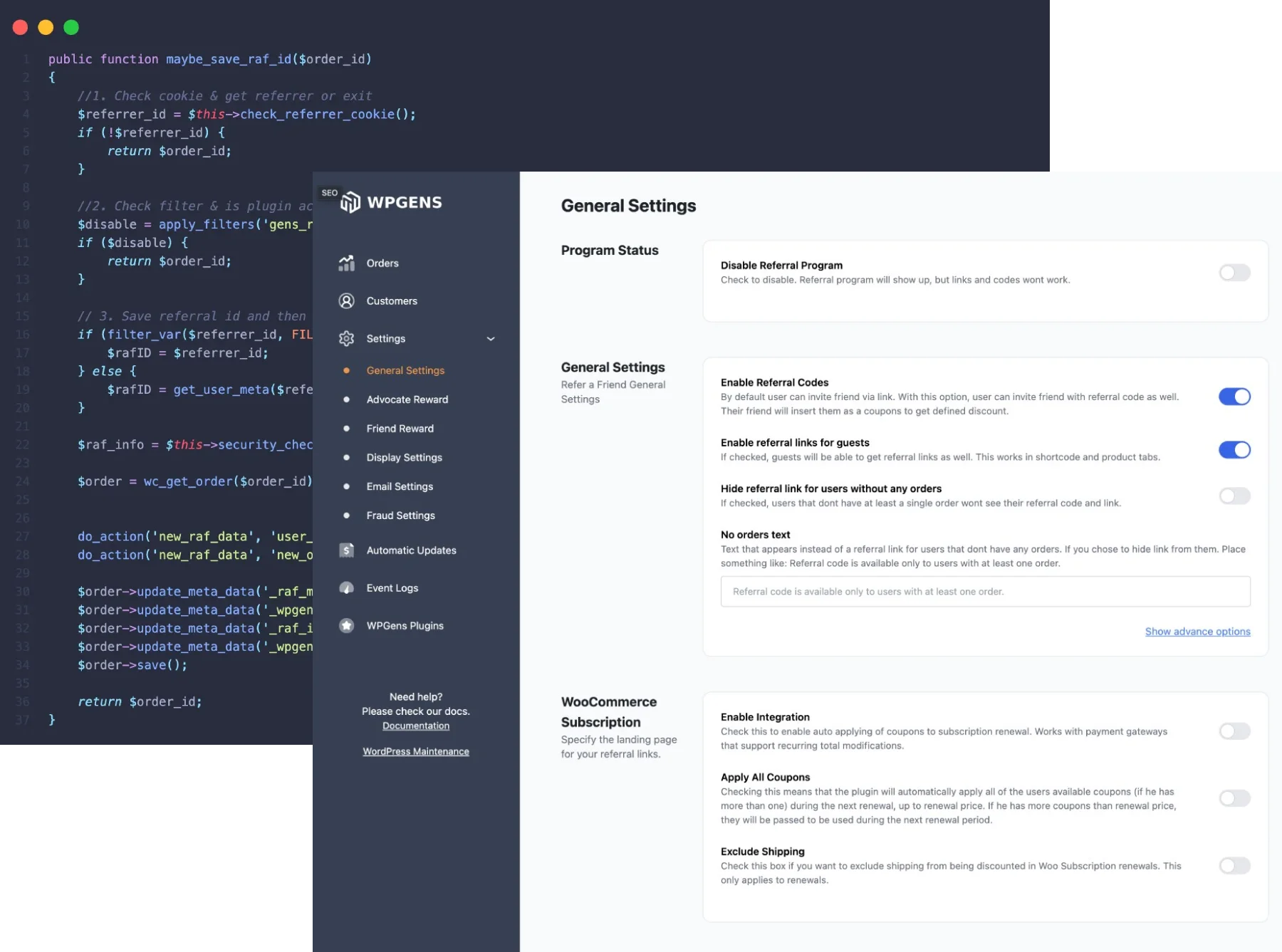
Task: Collapse the Settings menu chevron
Action: coord(491,339)
